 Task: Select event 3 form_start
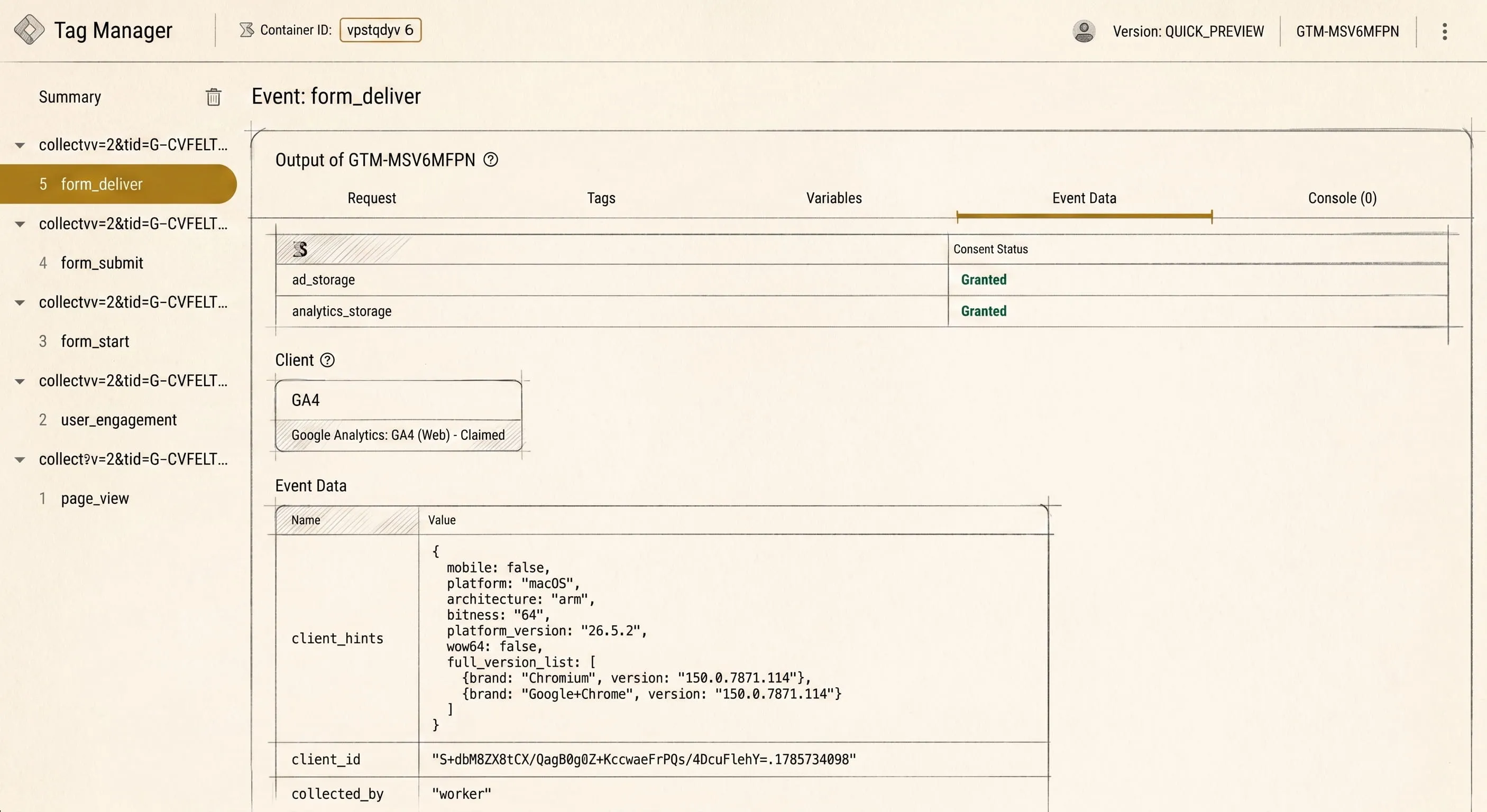coord(118,342)
